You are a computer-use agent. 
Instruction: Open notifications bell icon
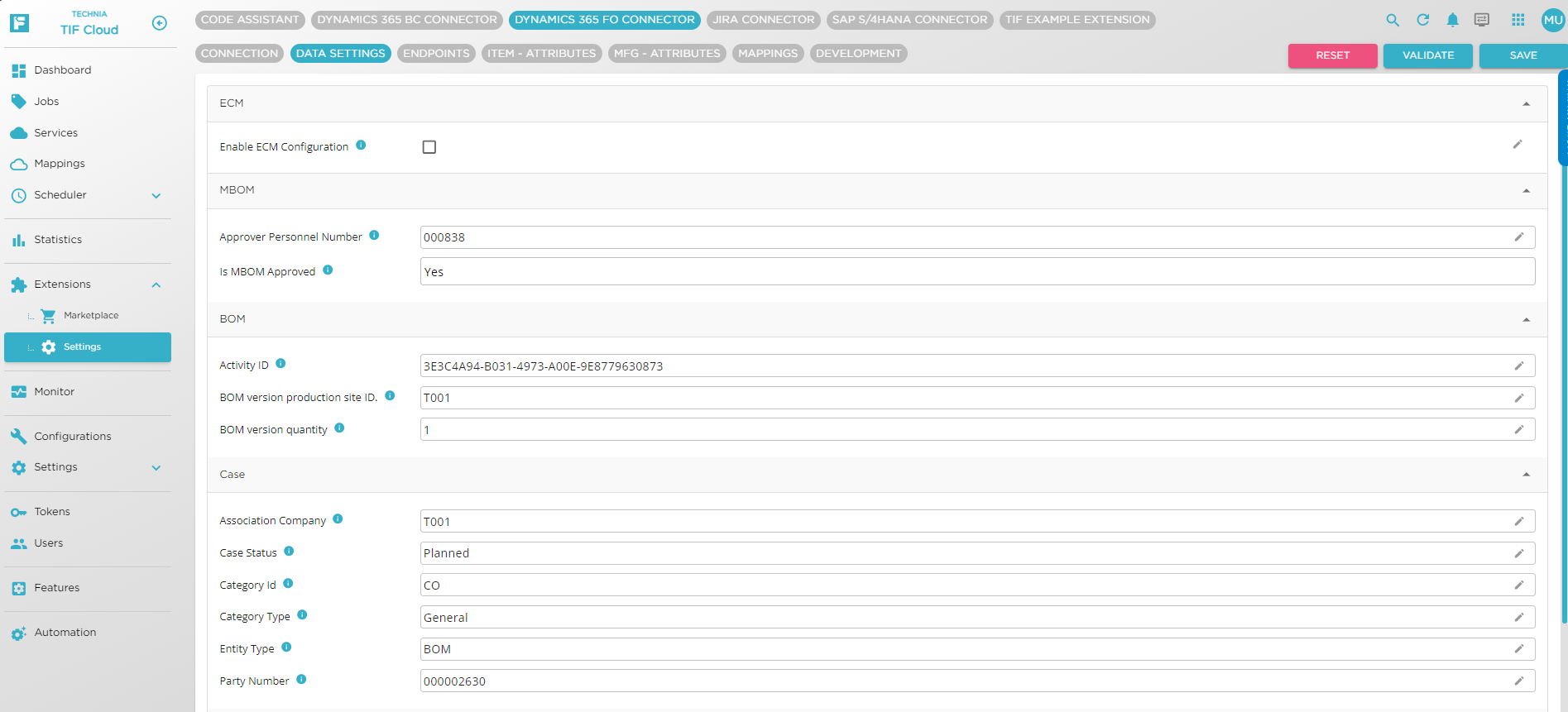pos(1452,20)
